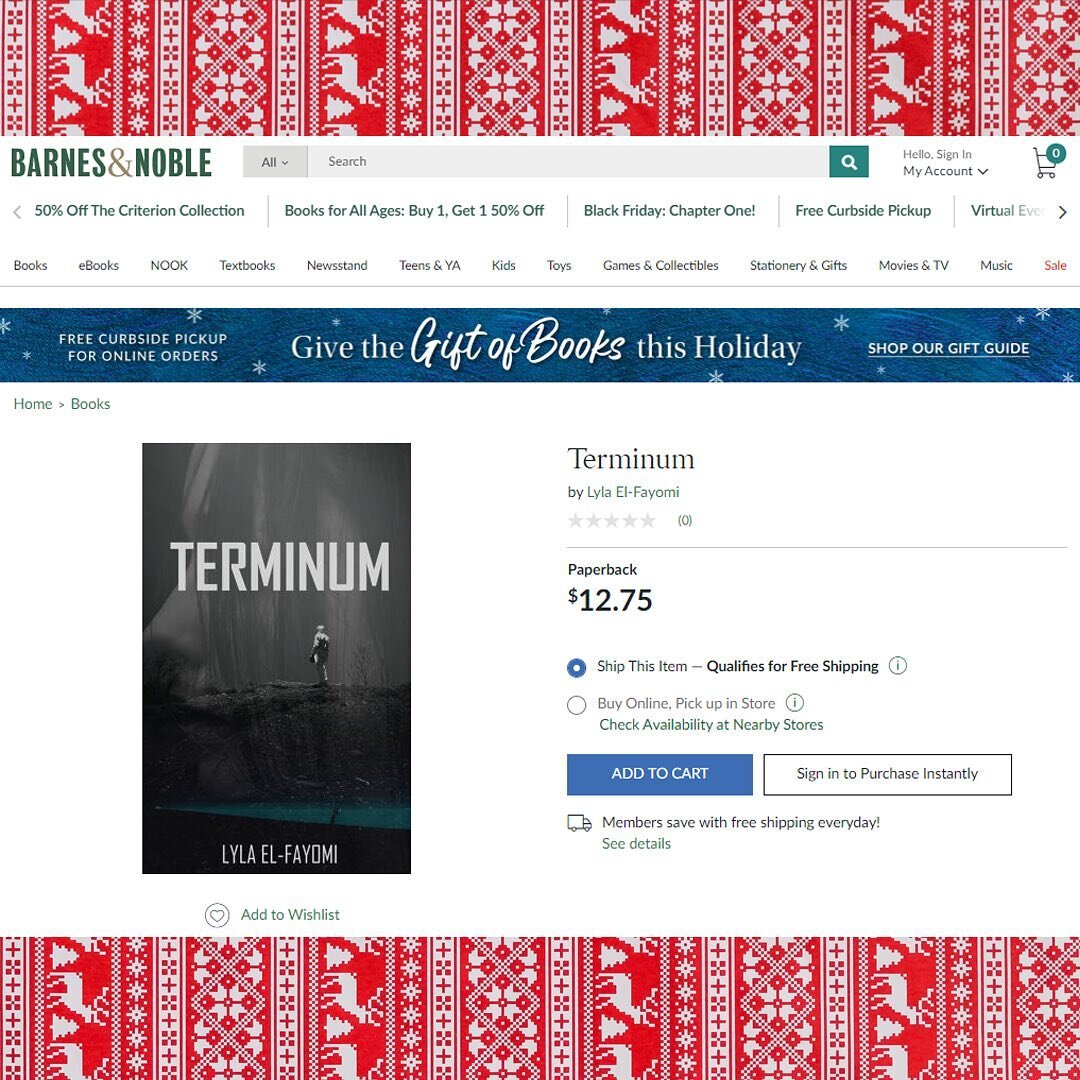Image resolution: width=1080 pixels, height=1080 pixels.
Task: Expand the My Account dropdown
Action: coord(945,171)
